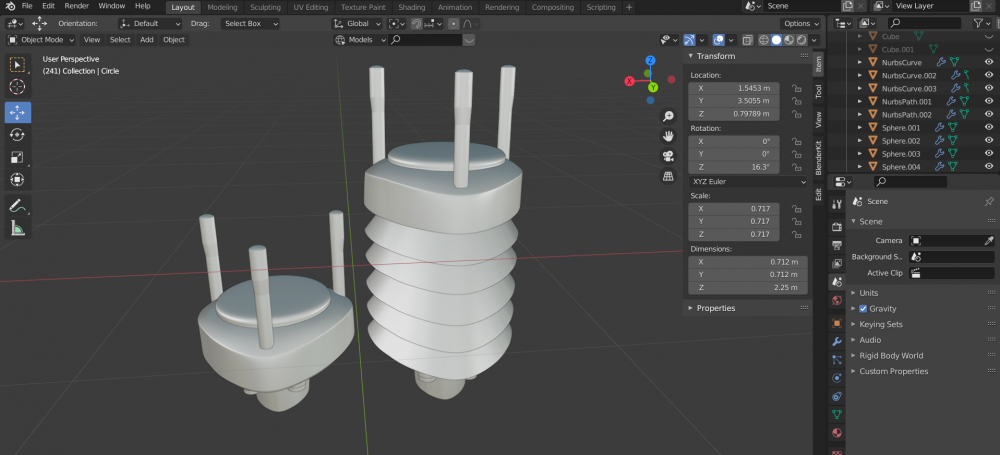This screenshot has height=455, width=1000.
Task: Click the viewport zoom magnifier gizmo
Action: point(668,116)
